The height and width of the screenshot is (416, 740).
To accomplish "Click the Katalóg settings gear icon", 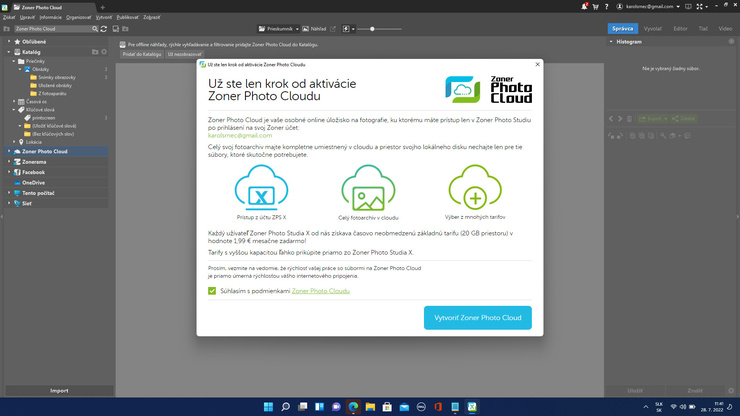I will pyautogui.click(x=104, y=52).
